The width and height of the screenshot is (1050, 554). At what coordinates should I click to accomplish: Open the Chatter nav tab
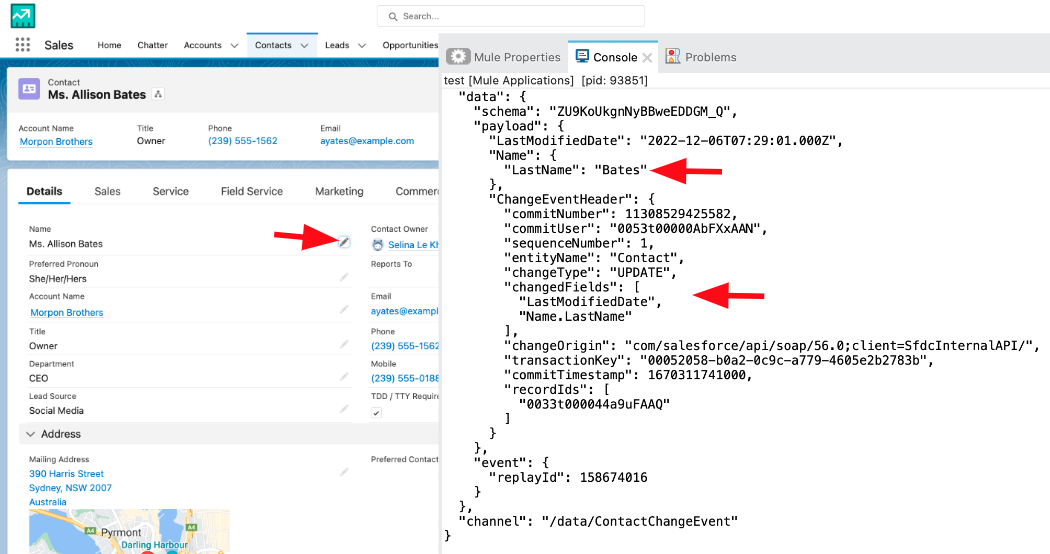[153, 45]
